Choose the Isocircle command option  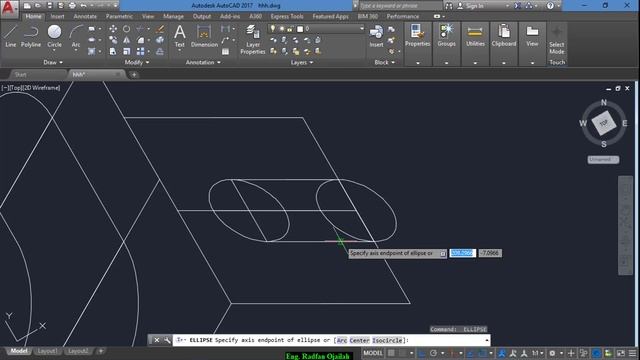387,340
